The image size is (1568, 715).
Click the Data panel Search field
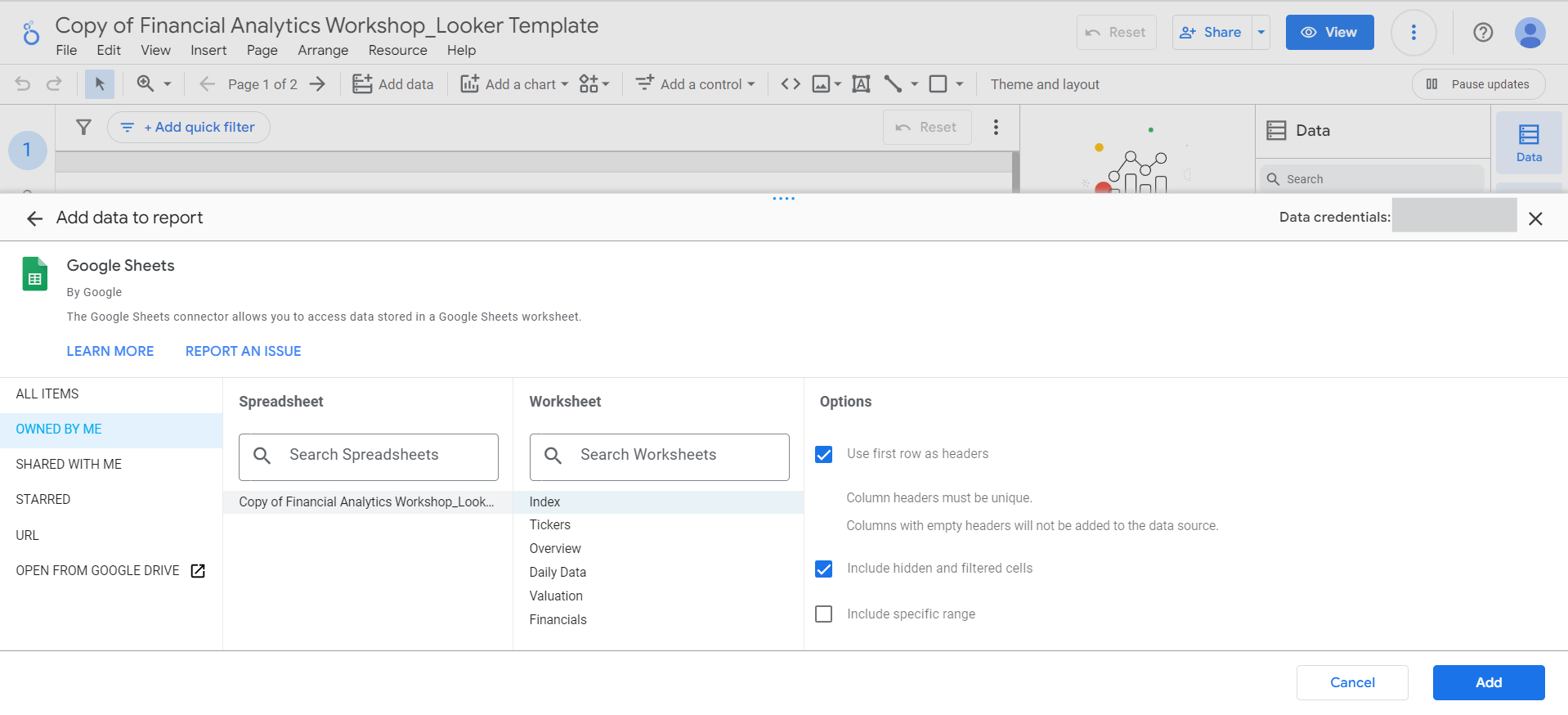click(1373, 179)
